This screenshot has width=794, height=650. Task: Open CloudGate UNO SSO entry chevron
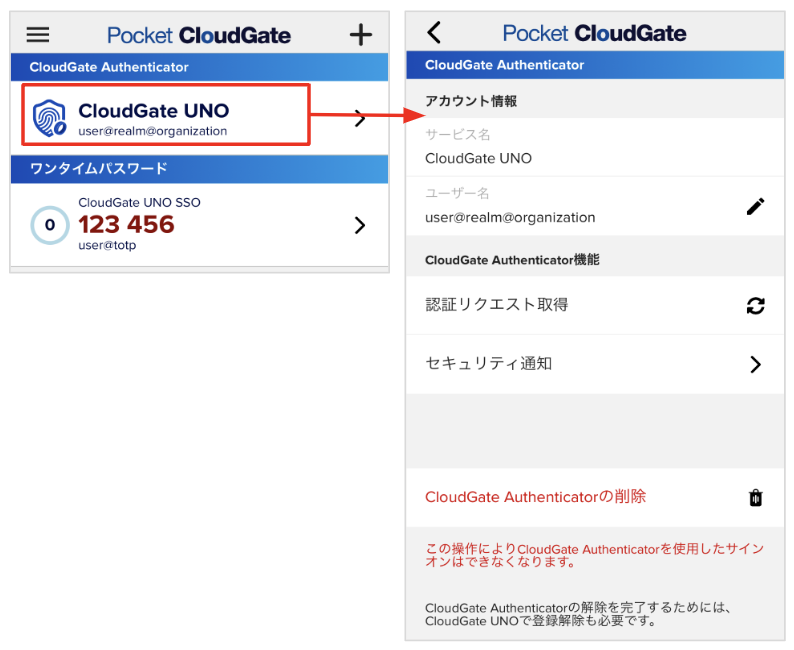(x=360, y=225)
